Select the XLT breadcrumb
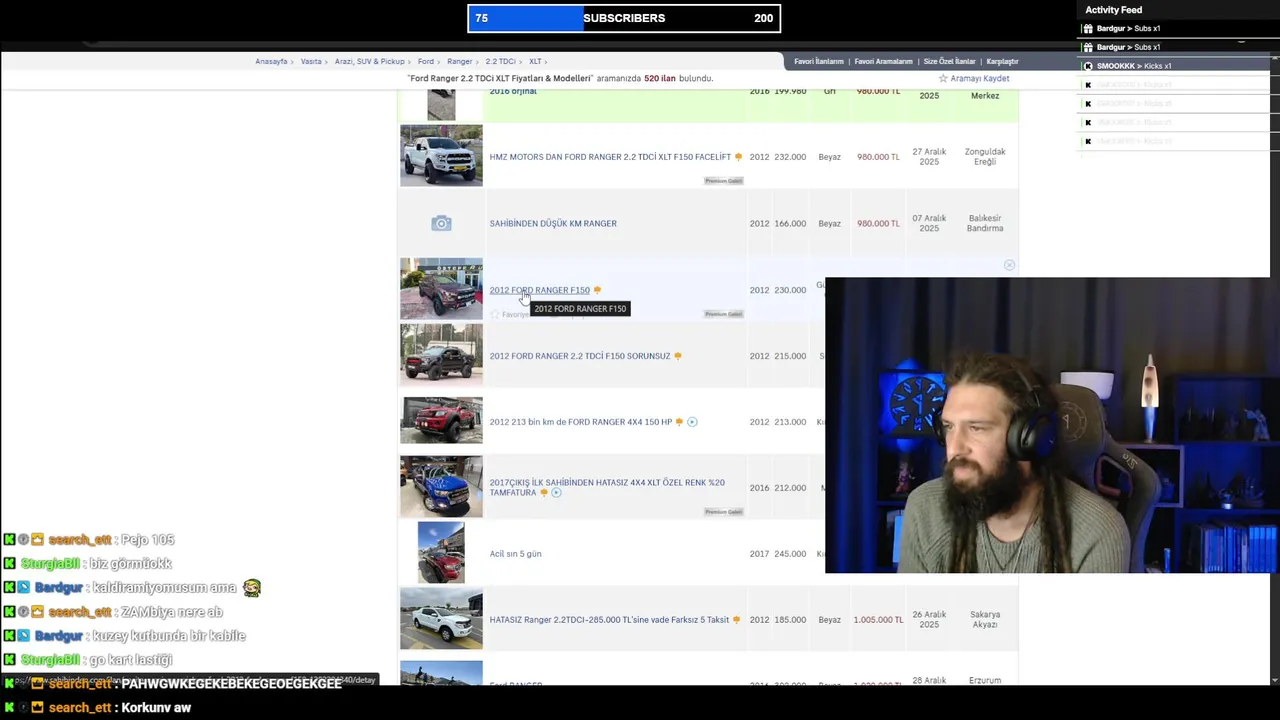This screenshot has height=720, width=1280. tap(535, 61)
